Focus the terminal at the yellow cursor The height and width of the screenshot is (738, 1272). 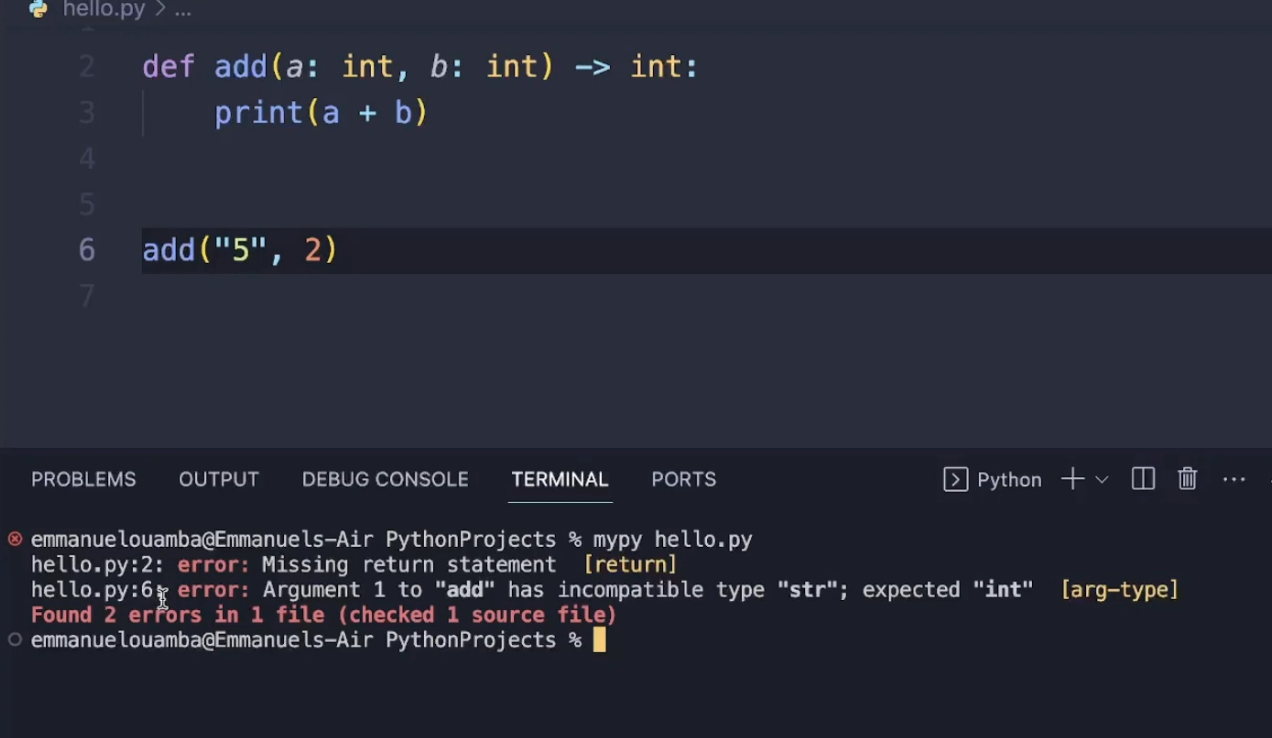[599, 640]
